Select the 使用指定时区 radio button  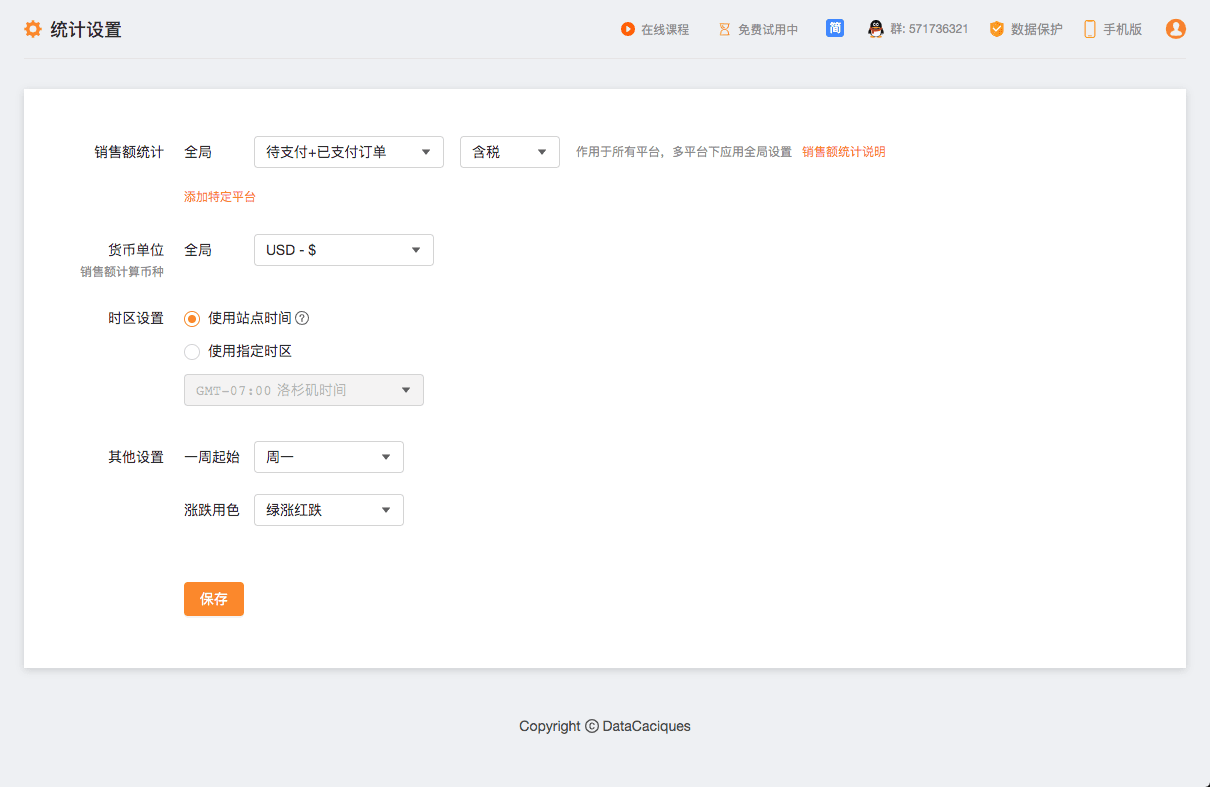pyautogui.click(x=192, y=351)
